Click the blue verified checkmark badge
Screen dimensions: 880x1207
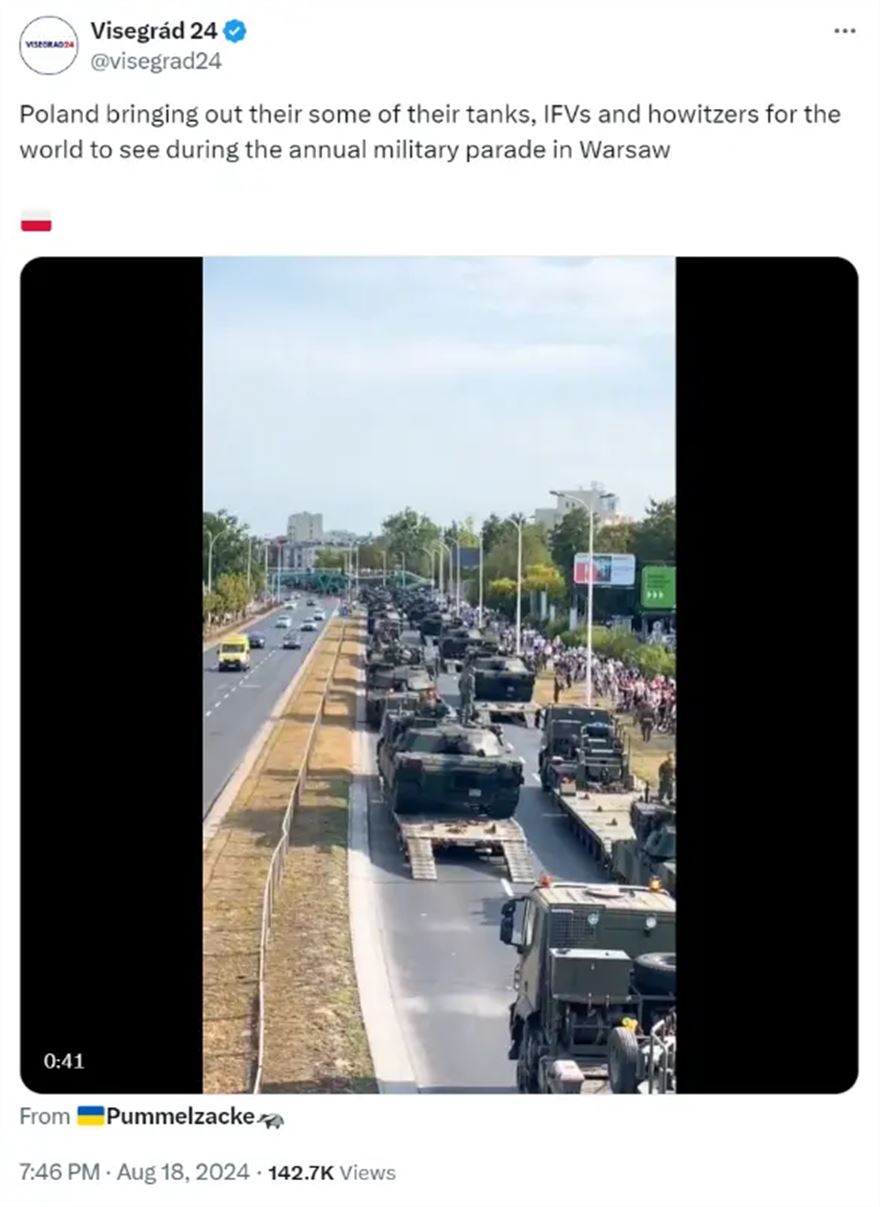tap(235, 32)
